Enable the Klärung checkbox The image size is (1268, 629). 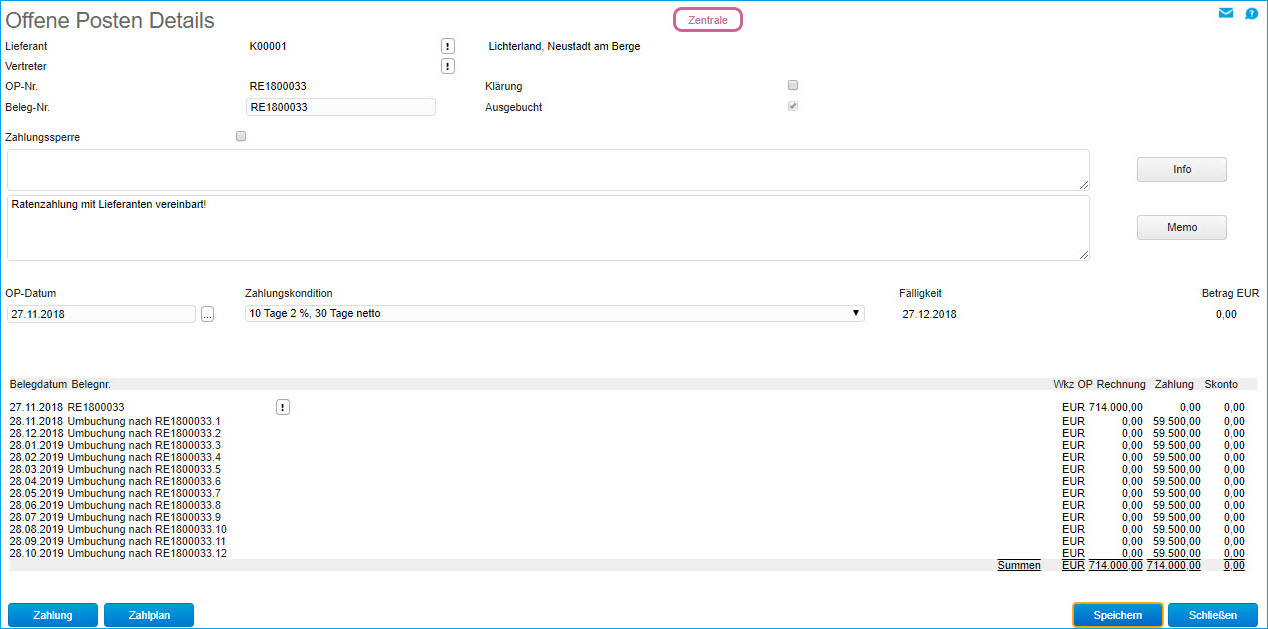pyautogui.click(x=793, y=85)
